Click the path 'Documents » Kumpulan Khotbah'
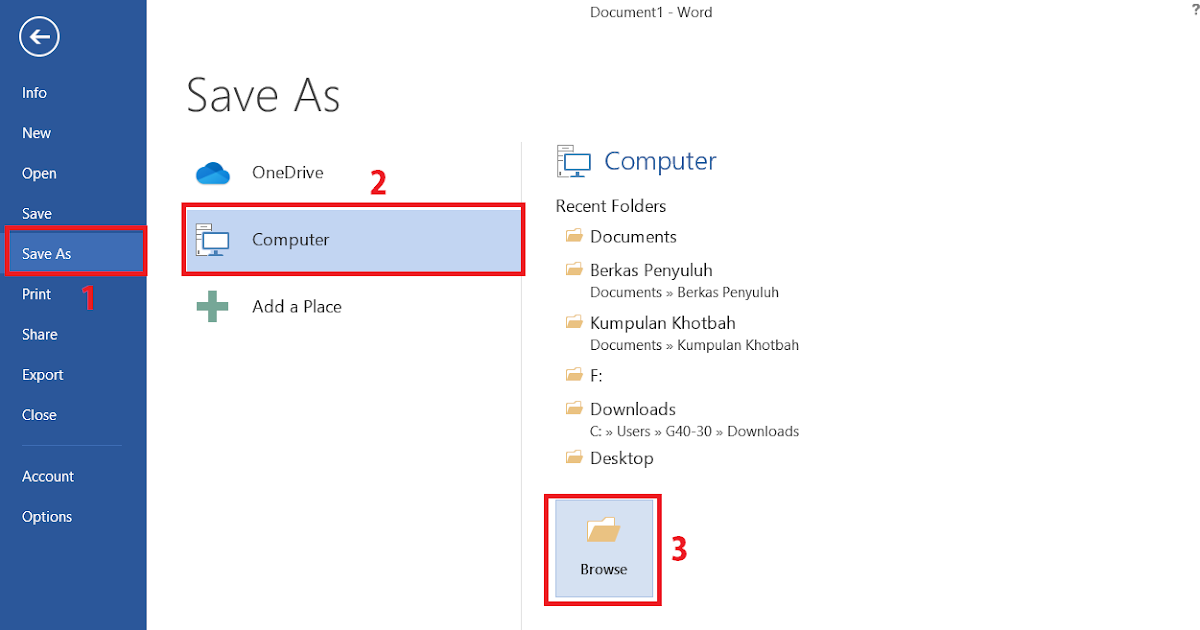This screenshot has width=1200, height=630. pyautogui.click(x=694, y=345)
